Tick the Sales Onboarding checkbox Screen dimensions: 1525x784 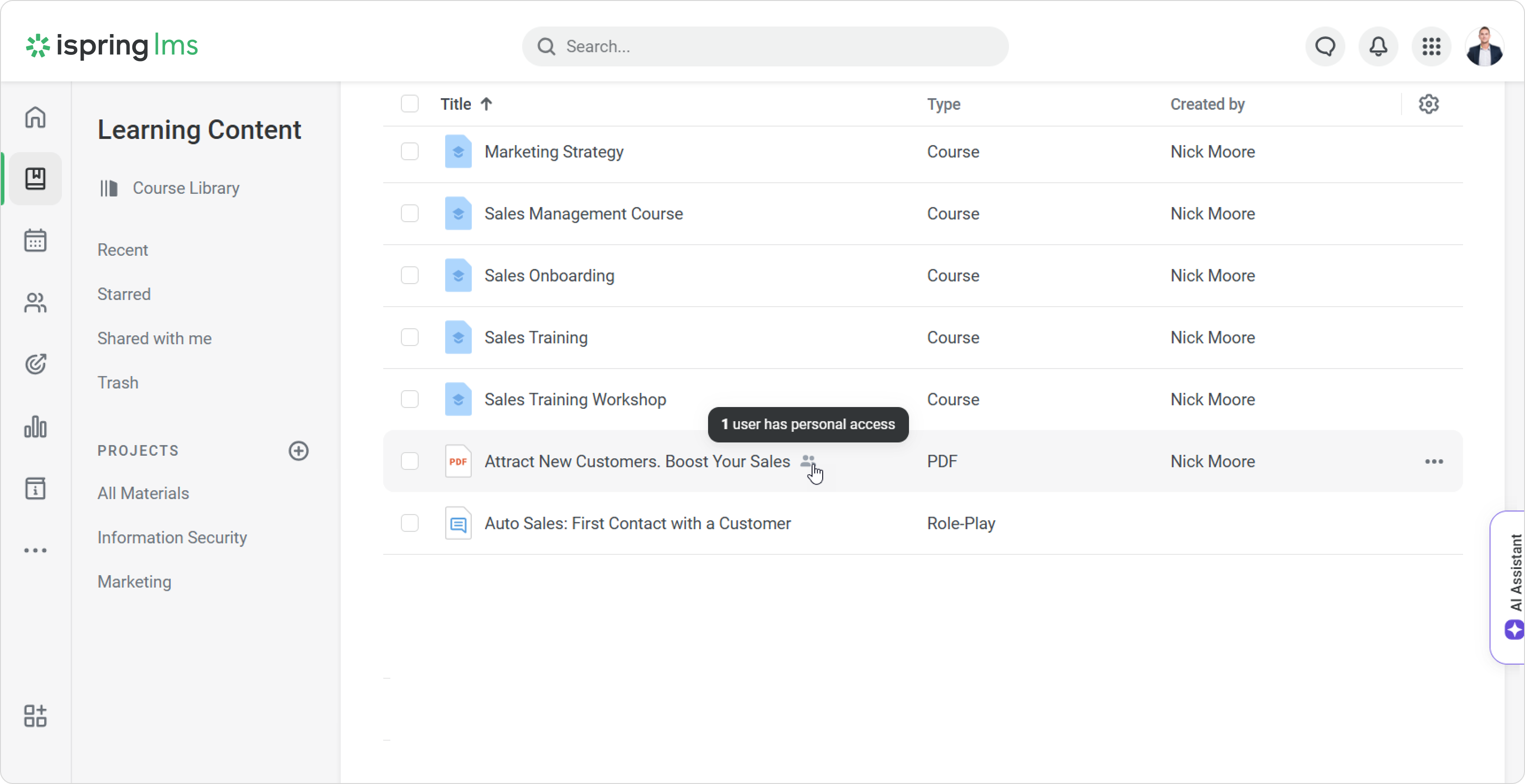(x=410, y=275)
